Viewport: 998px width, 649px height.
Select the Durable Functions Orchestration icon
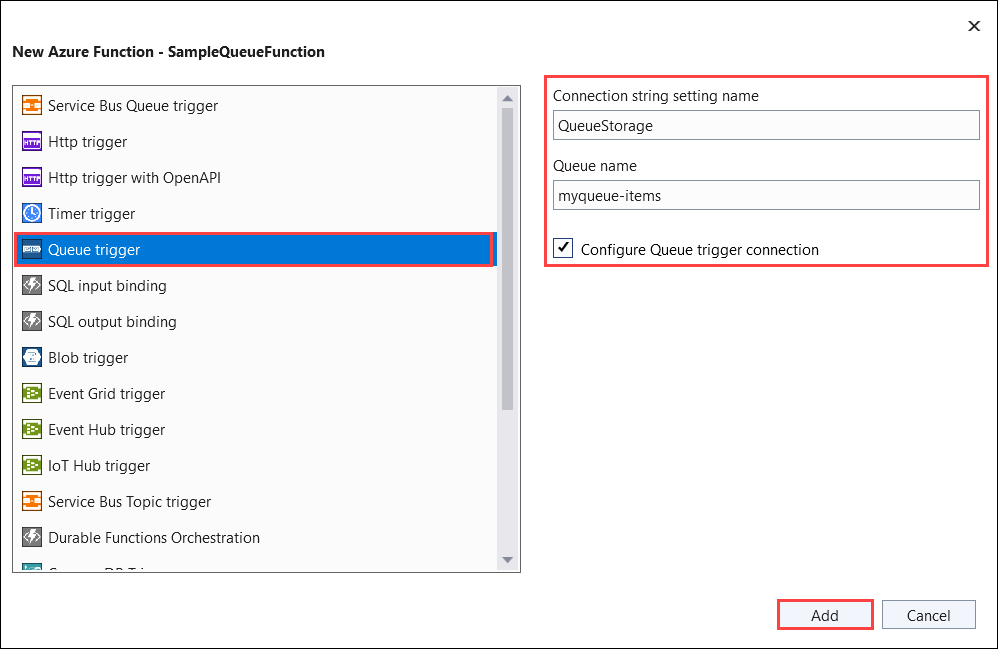(32, 537)
